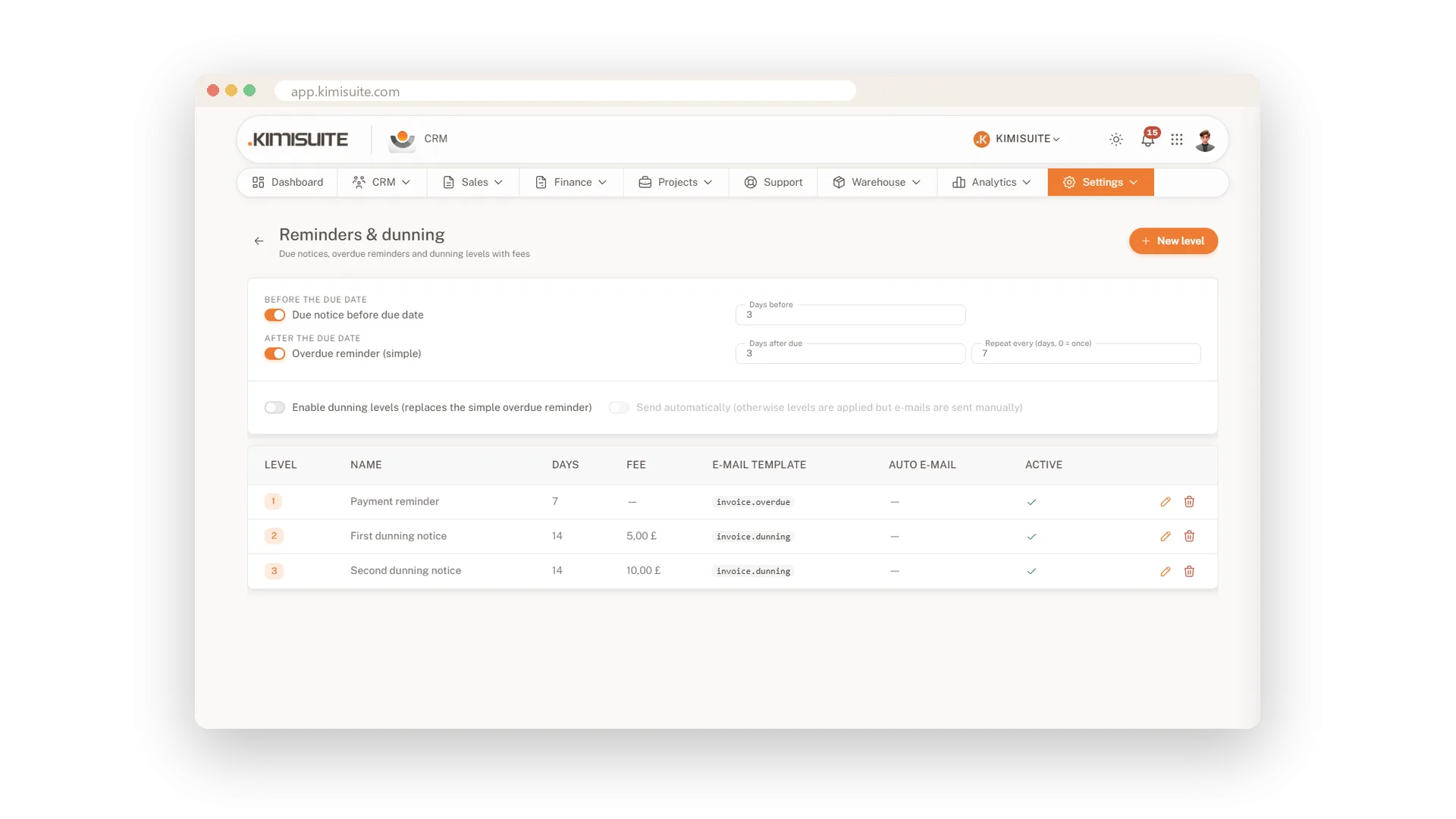Edit the Payment reminder level
The height and width of the screenshot is (819, 1456).
point(1165,502)
